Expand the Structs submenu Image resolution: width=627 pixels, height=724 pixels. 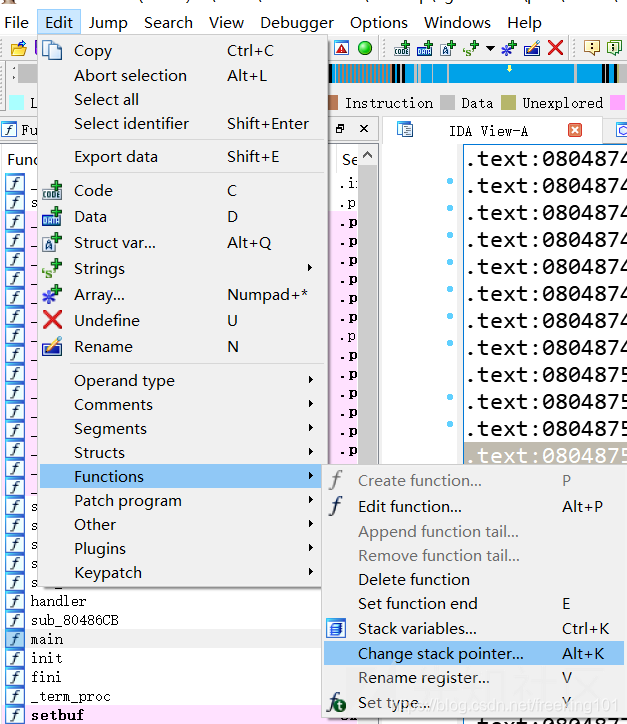click(182, 452)
